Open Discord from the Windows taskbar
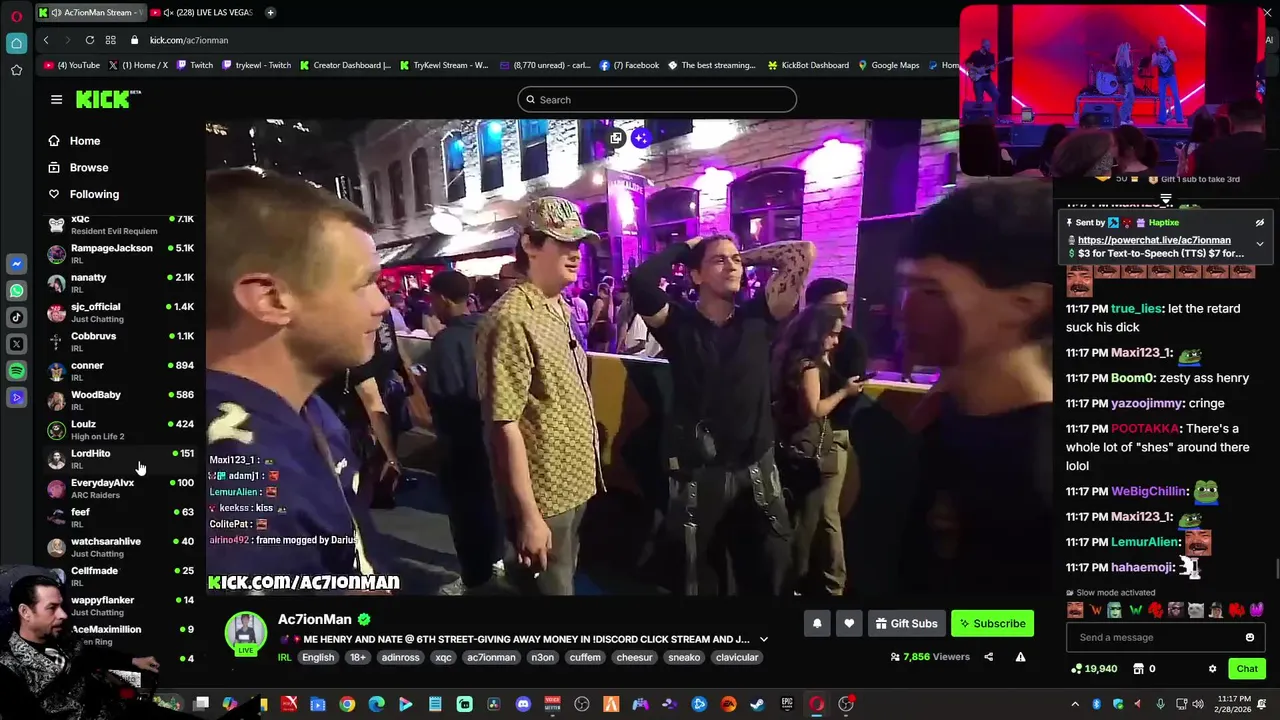Image resolution: width=1280 pixels, height=720 pixels. [523, 704]
